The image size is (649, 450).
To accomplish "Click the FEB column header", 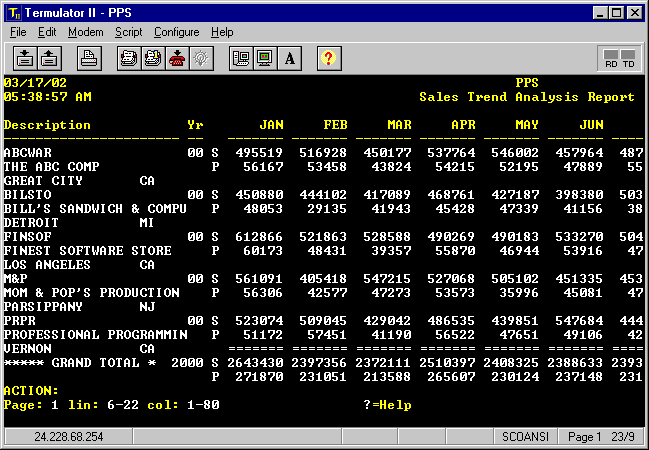I will click(x=336, y=125).
